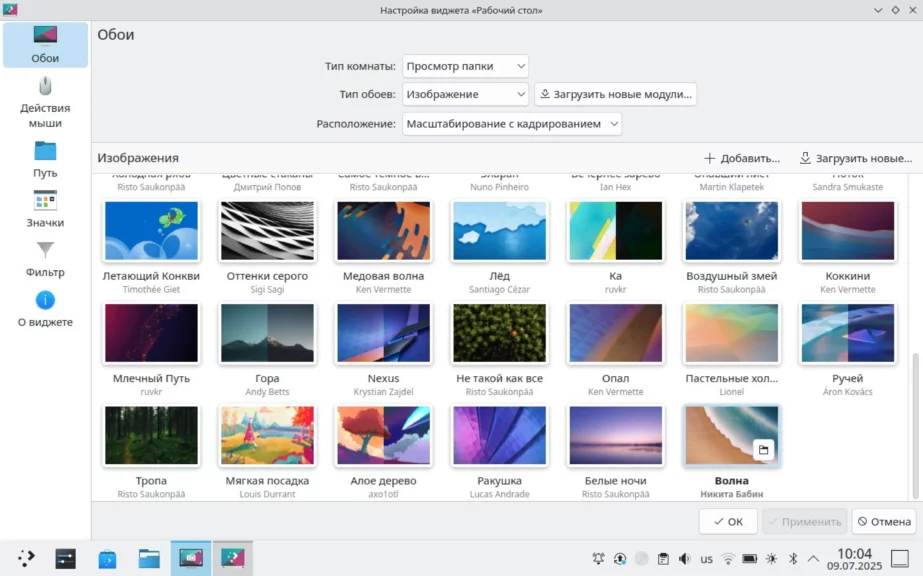Viewport: 923px width, 576px height.
Task: Open the Тип обоев dropdown
Action: click(x=465, y=94)
